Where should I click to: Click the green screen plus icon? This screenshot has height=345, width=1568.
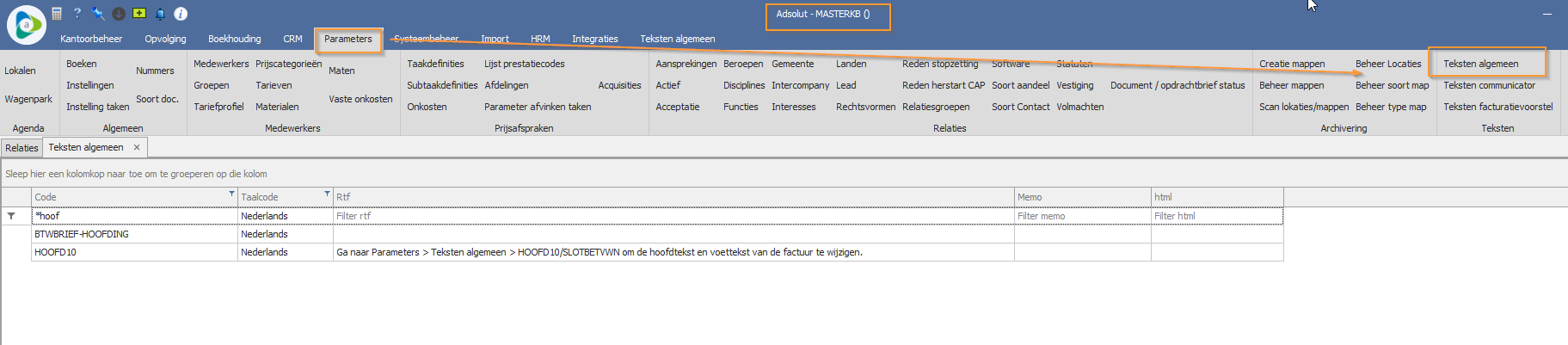tap(139, 14)
